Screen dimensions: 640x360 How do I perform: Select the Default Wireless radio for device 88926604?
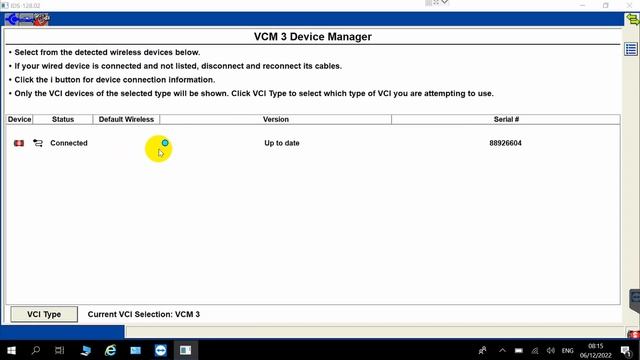(165, 142)
